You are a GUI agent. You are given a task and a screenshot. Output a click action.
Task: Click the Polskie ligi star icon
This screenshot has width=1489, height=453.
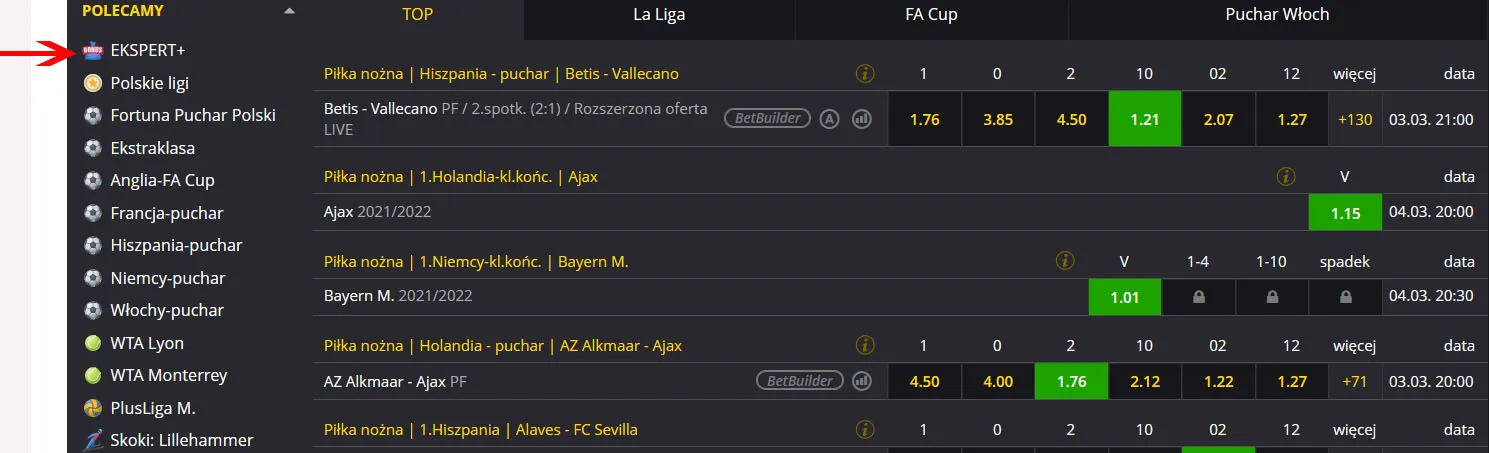(93, 83)
